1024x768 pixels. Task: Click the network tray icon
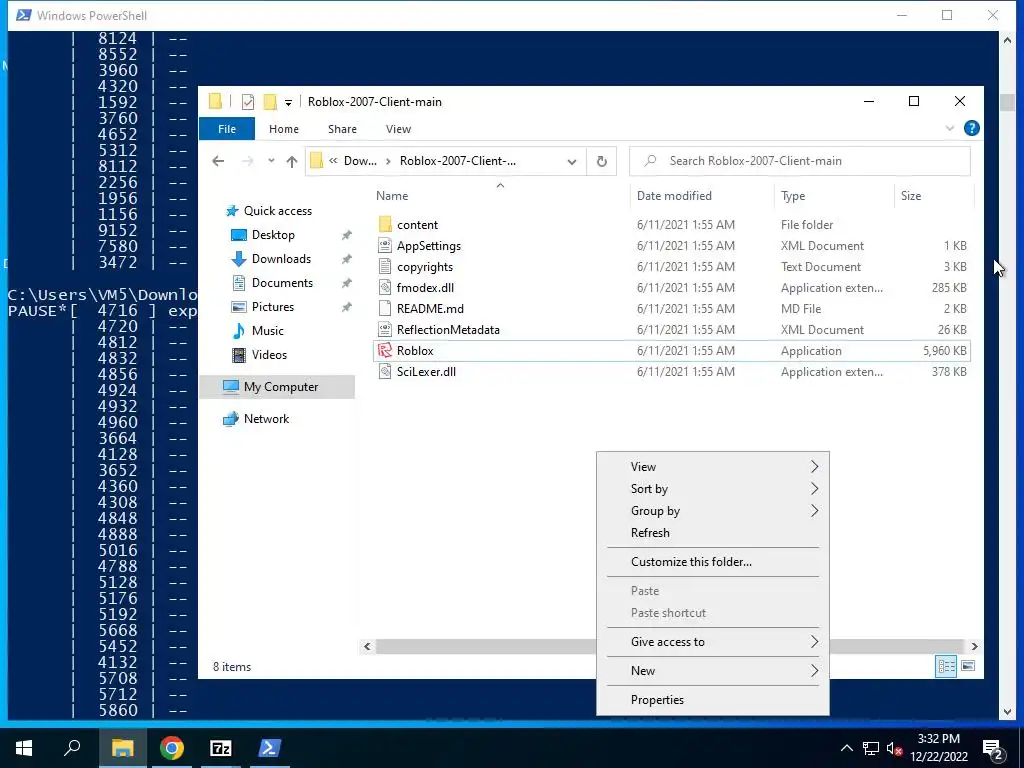871,748
